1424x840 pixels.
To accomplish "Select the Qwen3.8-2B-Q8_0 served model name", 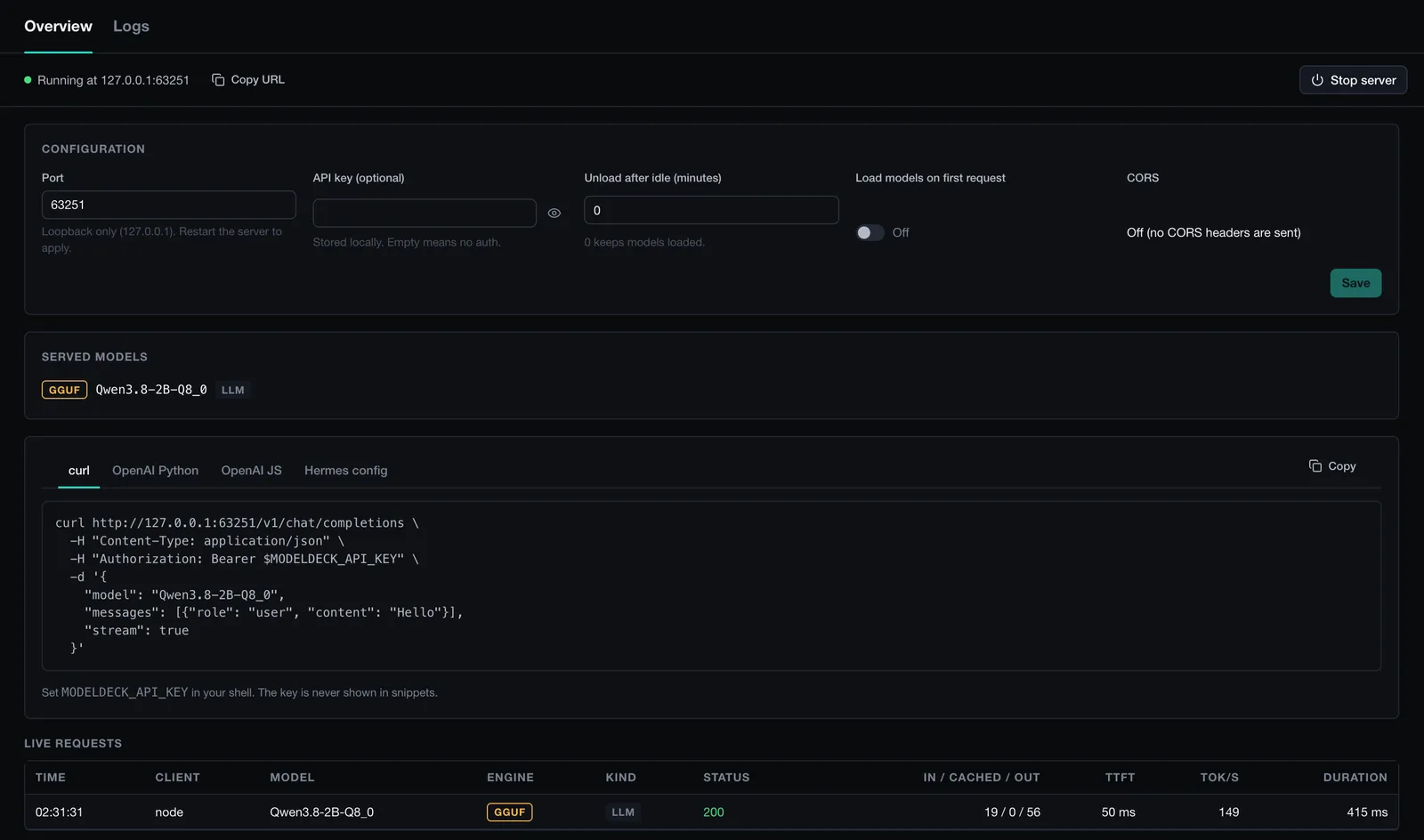I will 151,390.
